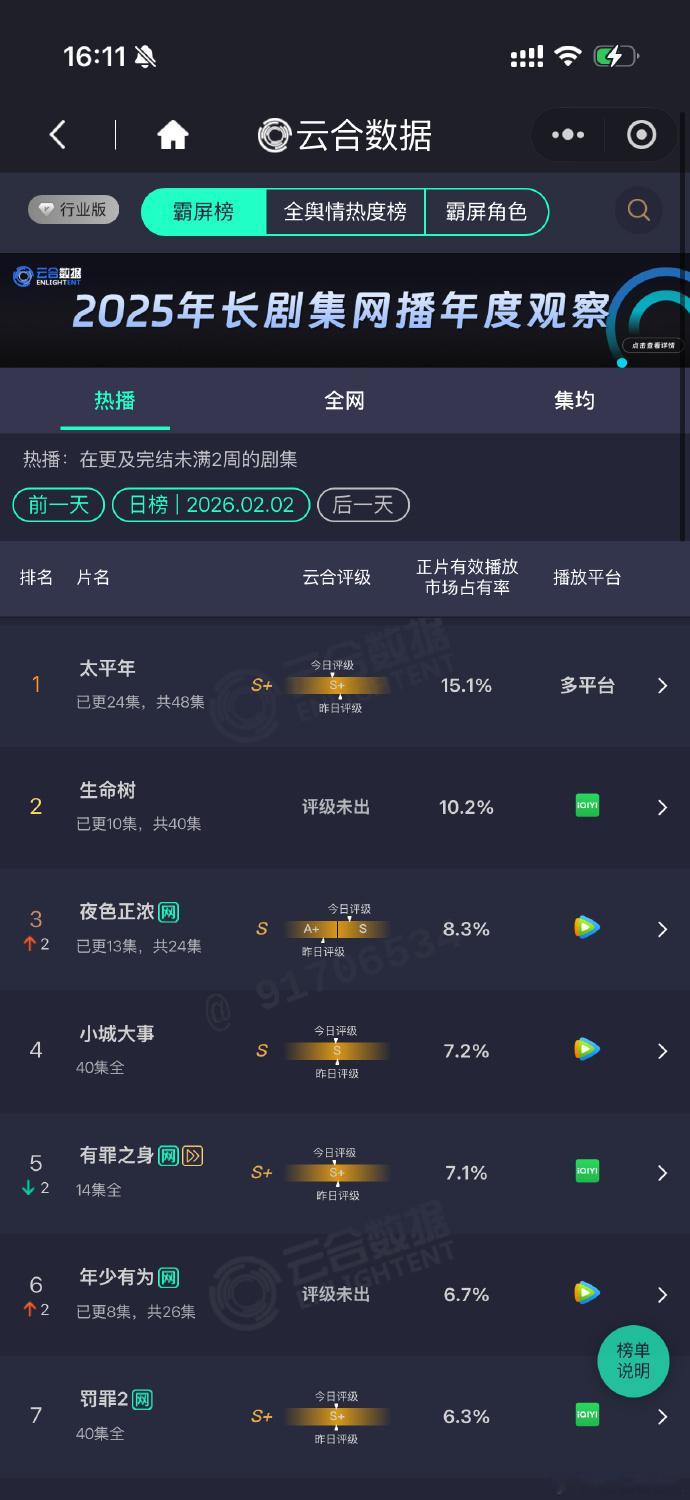Screen dimensions: 690x1500
Task: Go to the previous day with 前一天
Action: pos(57,505)
